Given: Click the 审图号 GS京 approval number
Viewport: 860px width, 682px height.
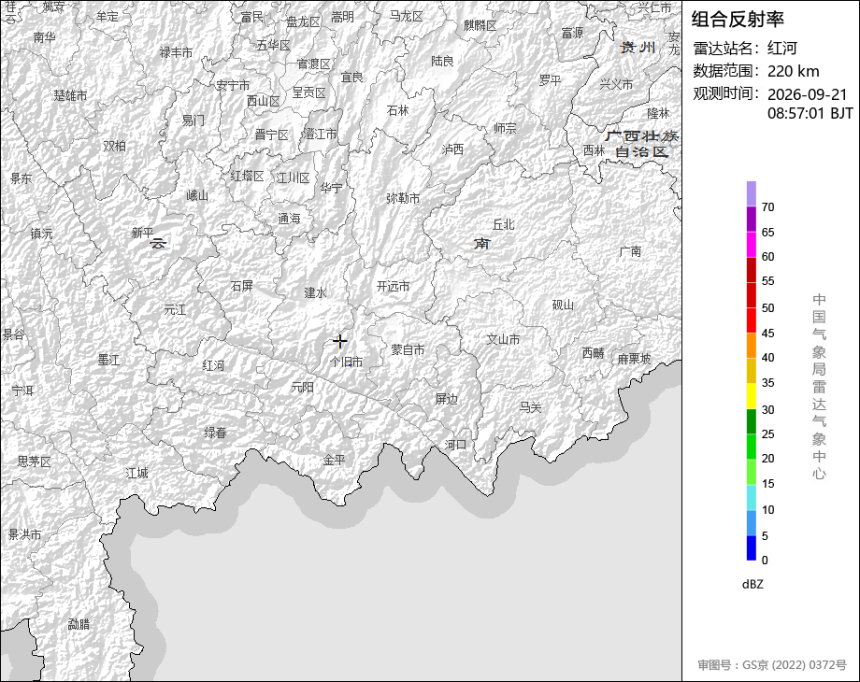Looking at the screenshot, I should (x=772, y=665).
